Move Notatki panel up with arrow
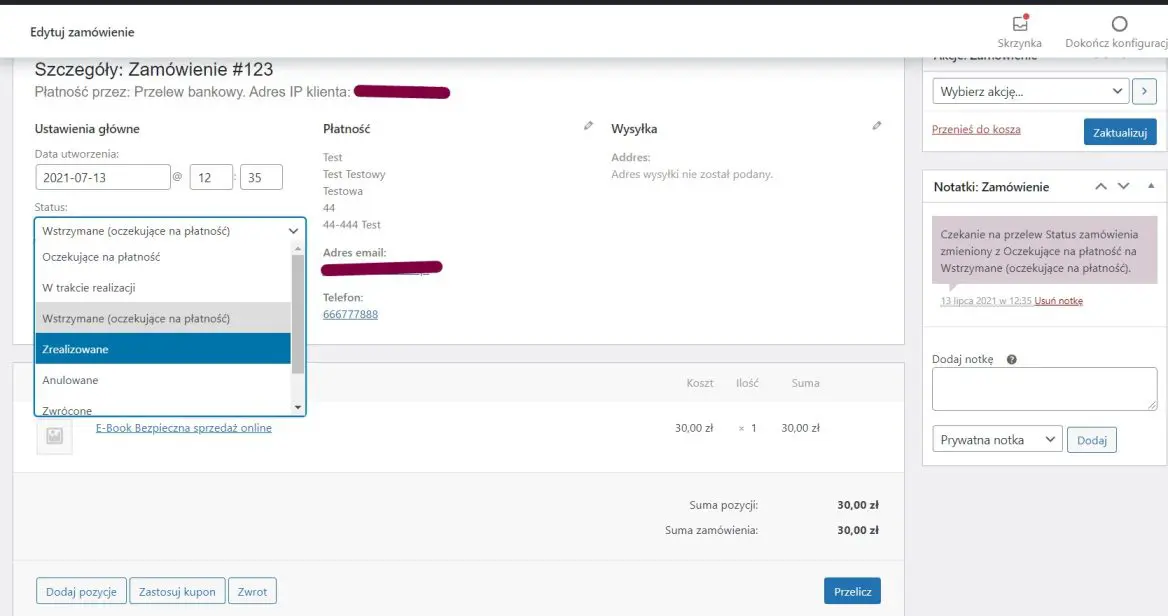This screenshot has width=1168, height=616. [1101, 186]
